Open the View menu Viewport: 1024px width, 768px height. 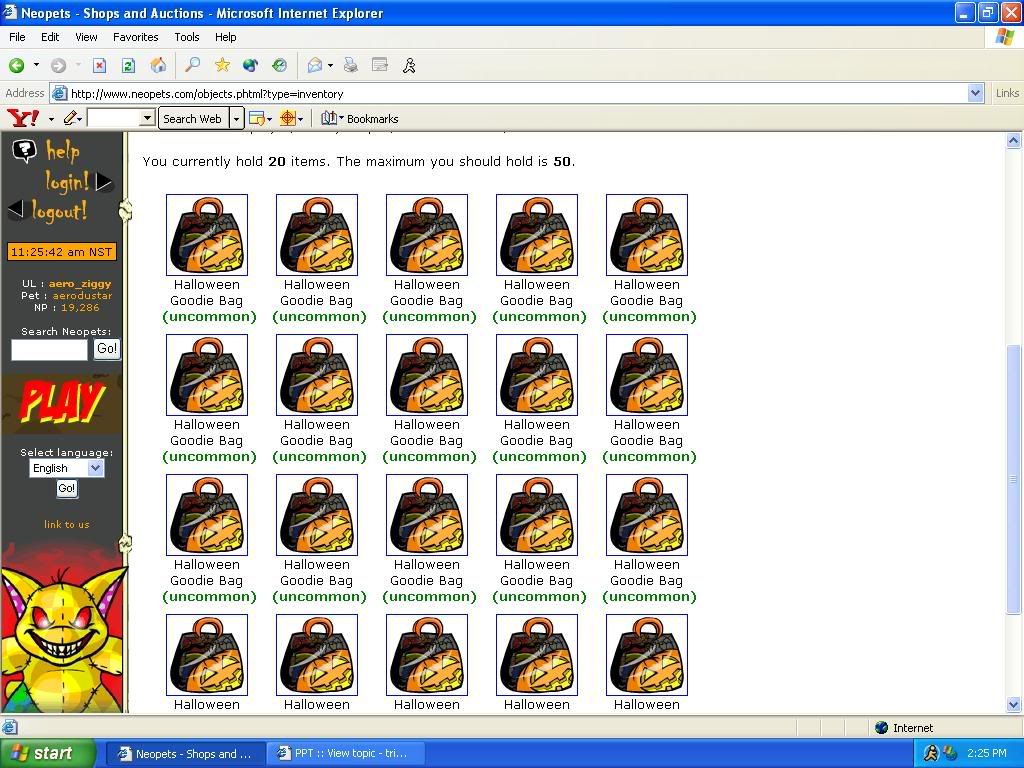(x=86, y=37)
